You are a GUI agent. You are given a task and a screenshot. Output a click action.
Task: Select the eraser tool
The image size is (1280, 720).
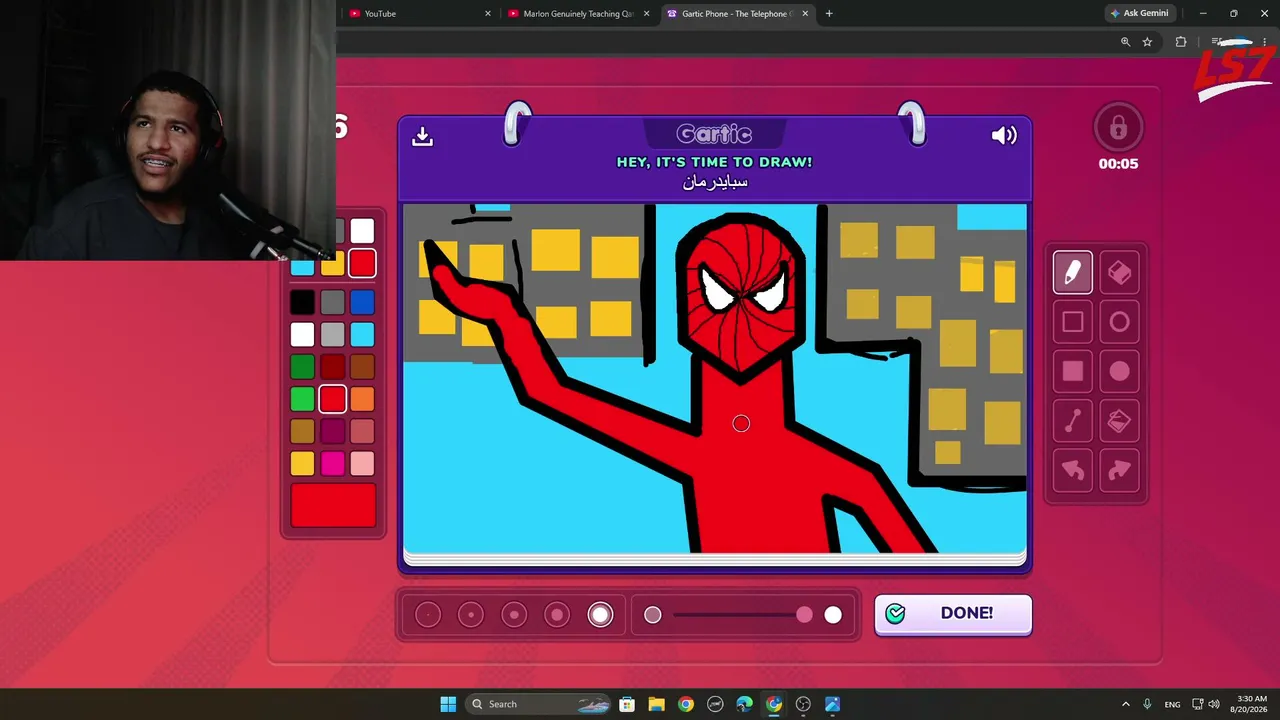1120,273
